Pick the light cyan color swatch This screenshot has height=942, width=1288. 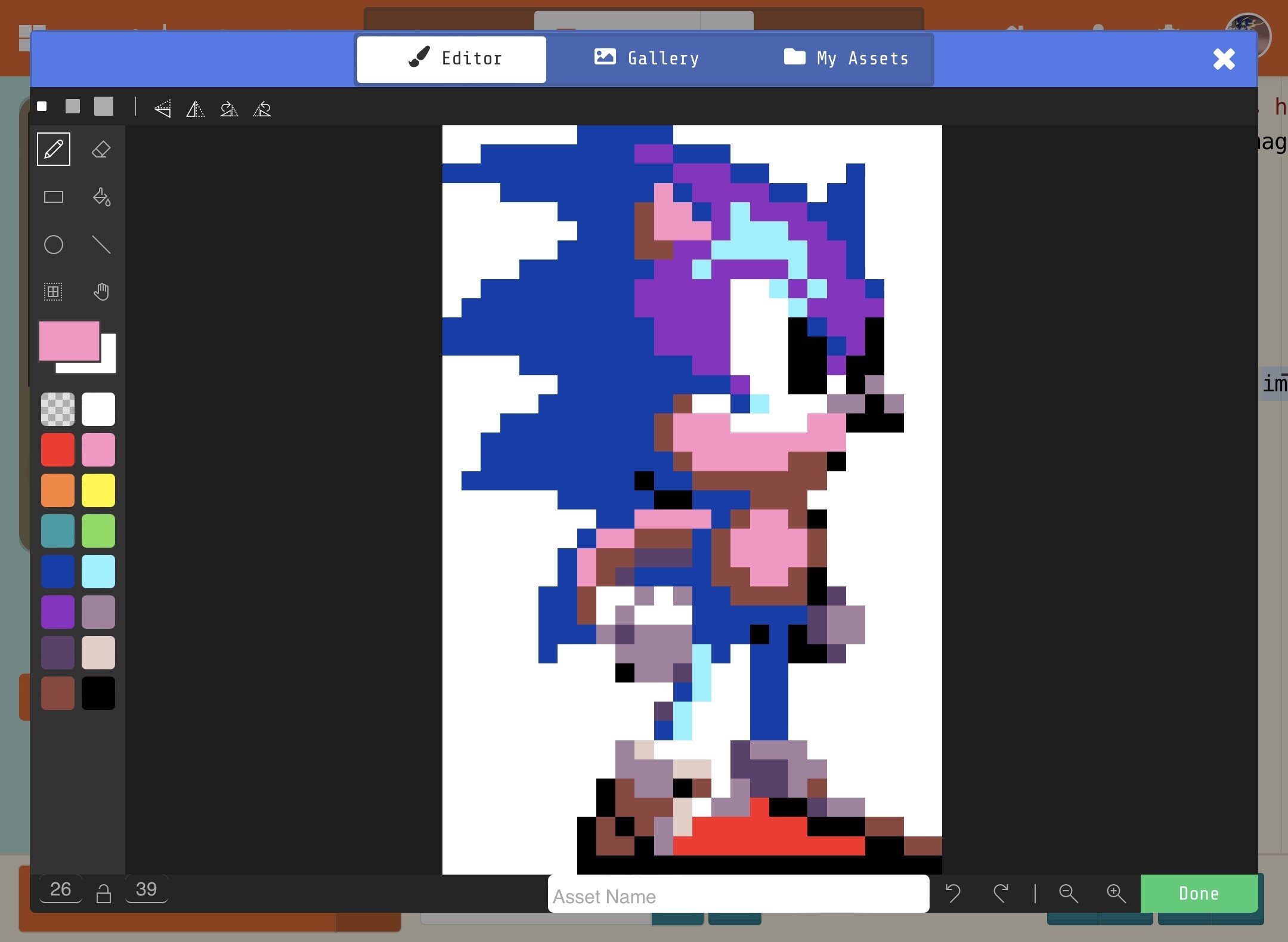tap(98, 572)
